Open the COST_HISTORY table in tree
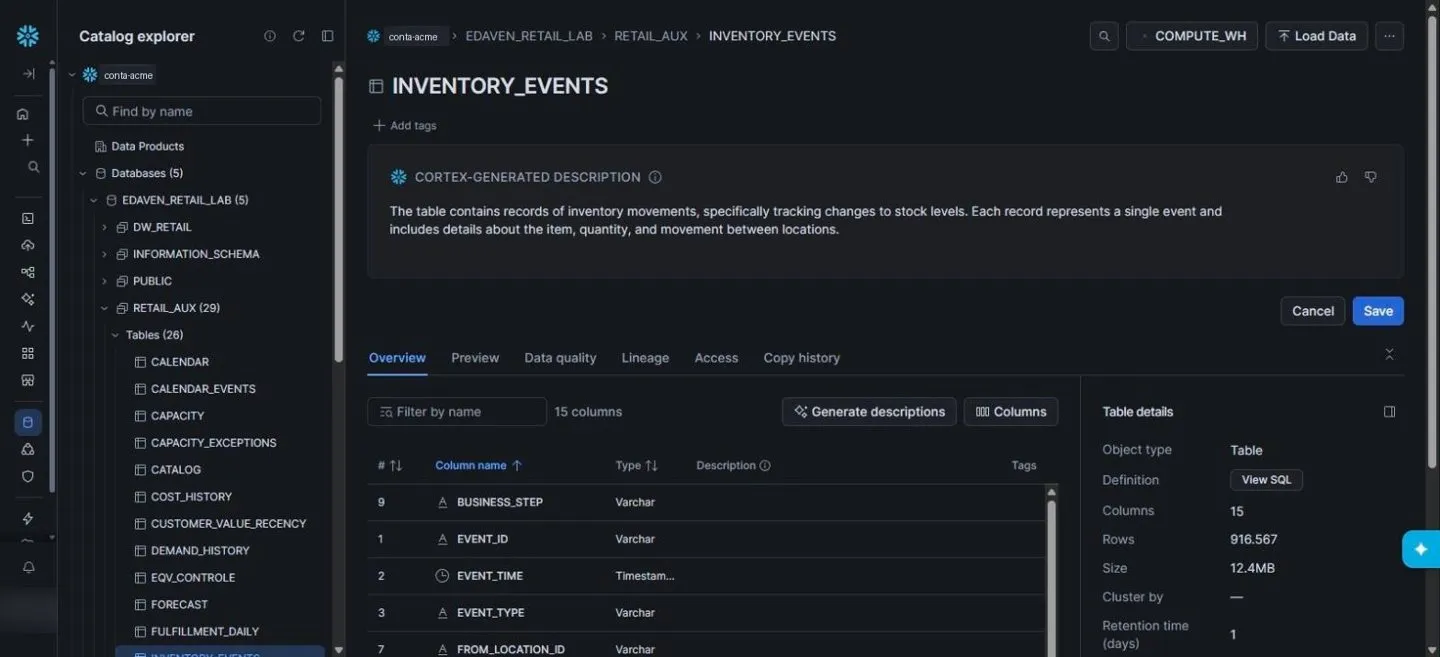The height and width of the screenshot is (657, 1440). (x=191, y=497)
